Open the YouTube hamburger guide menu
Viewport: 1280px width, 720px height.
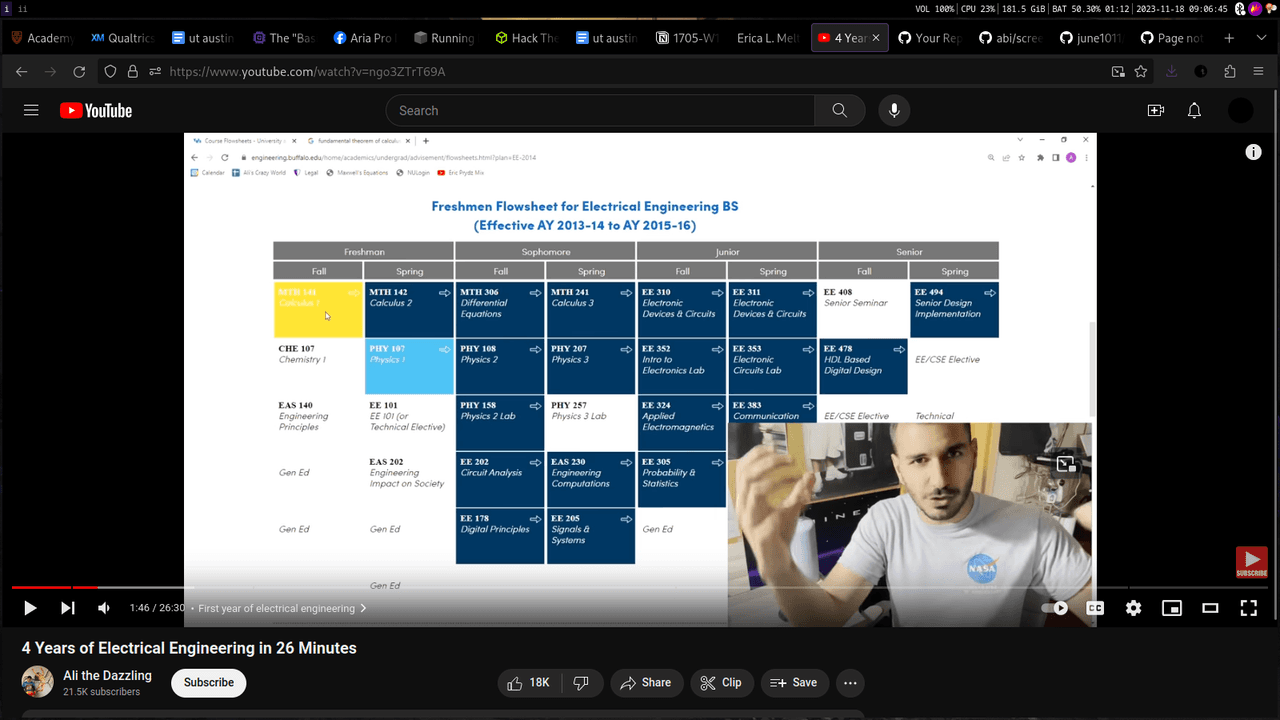(x=31, y=111)
